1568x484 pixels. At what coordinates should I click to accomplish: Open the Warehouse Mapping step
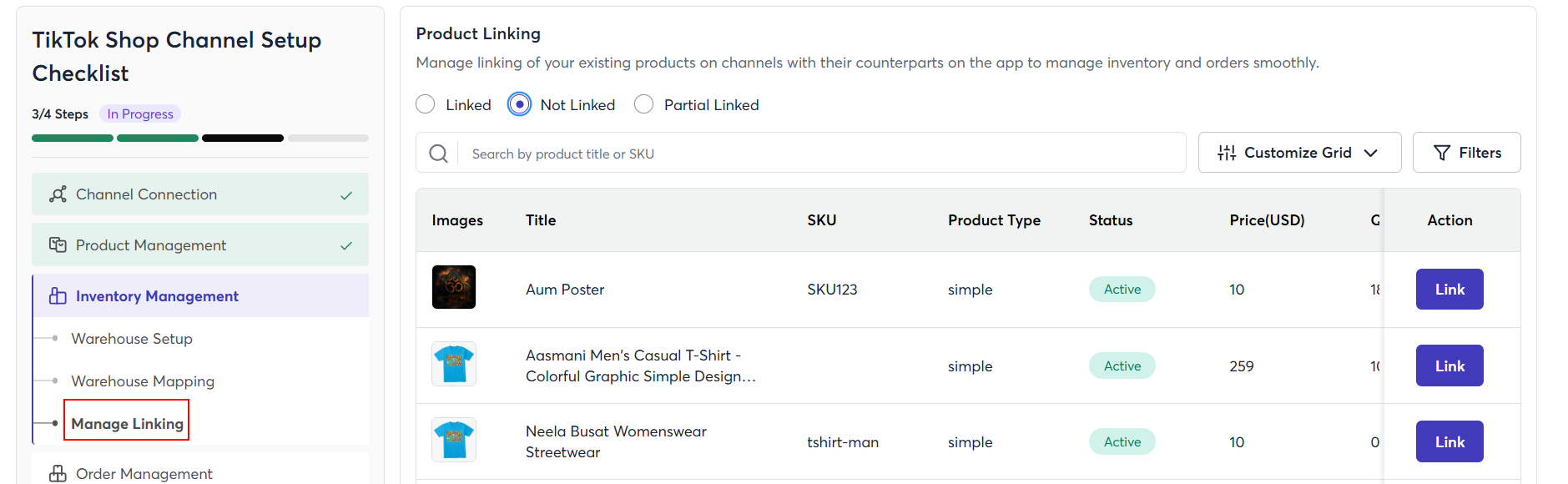(143, 381)
